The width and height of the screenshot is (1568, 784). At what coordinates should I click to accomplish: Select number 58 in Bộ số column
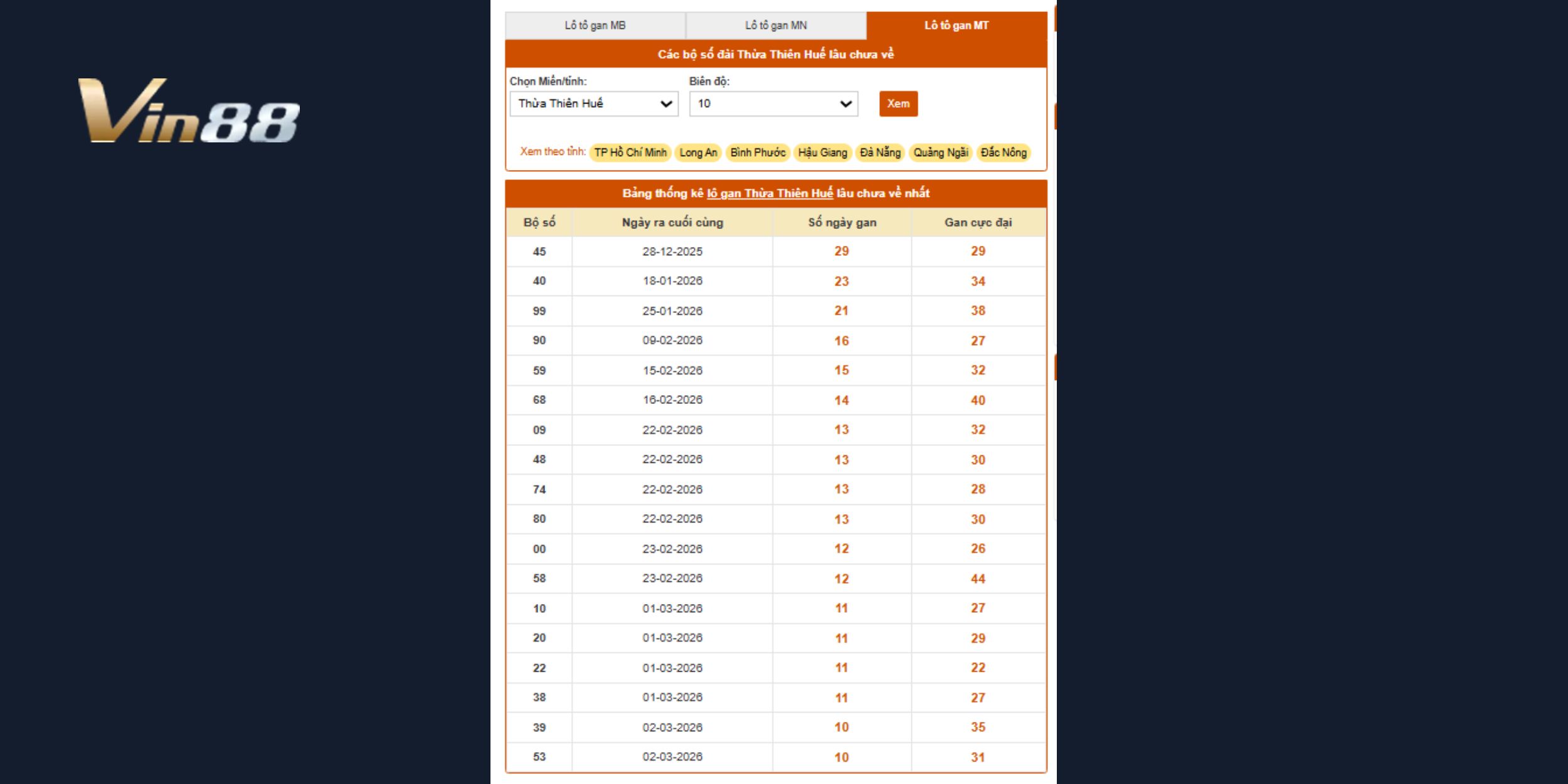click(539, 578)
